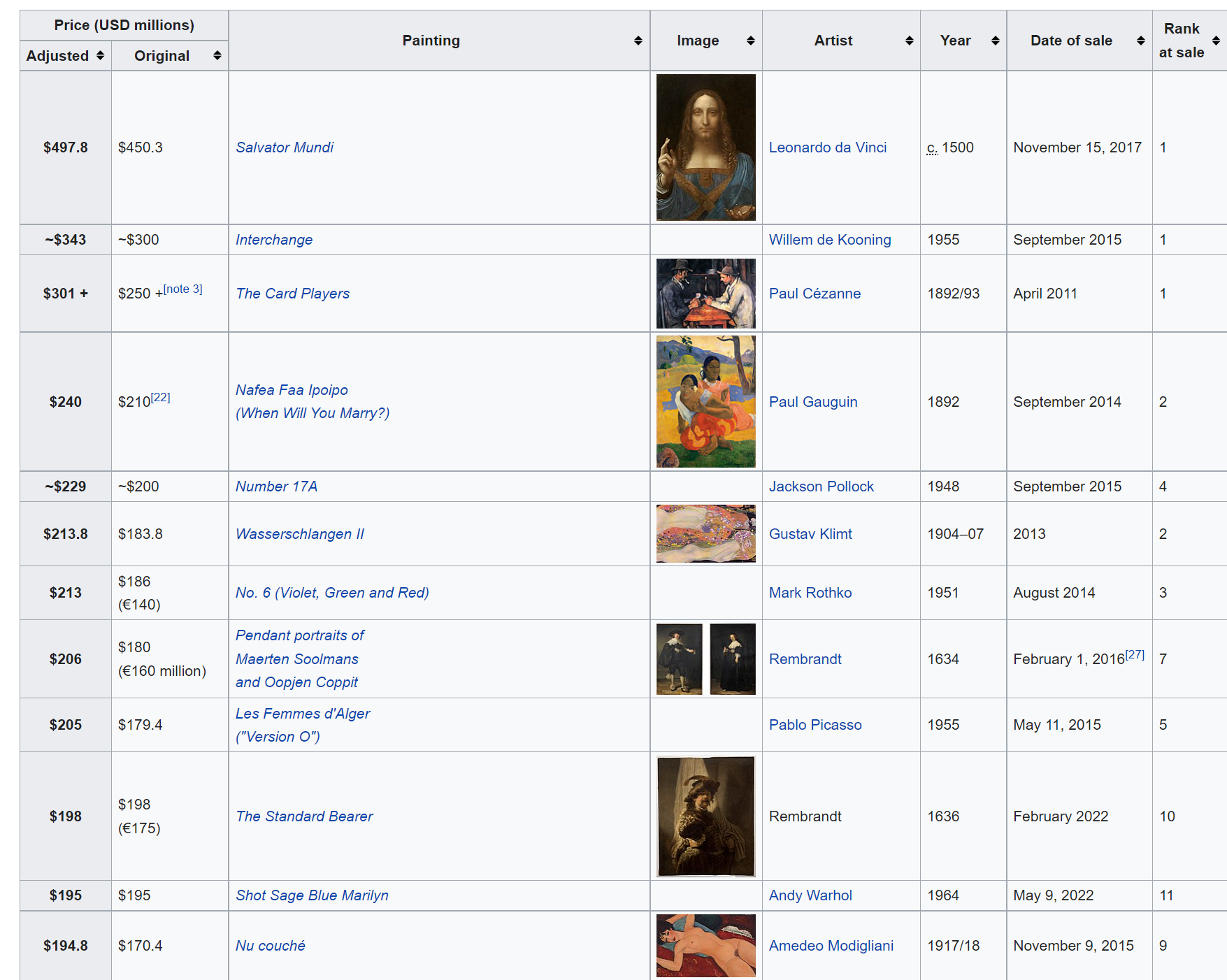Go to Amedeo Modigliani artist page

(831, 946)
